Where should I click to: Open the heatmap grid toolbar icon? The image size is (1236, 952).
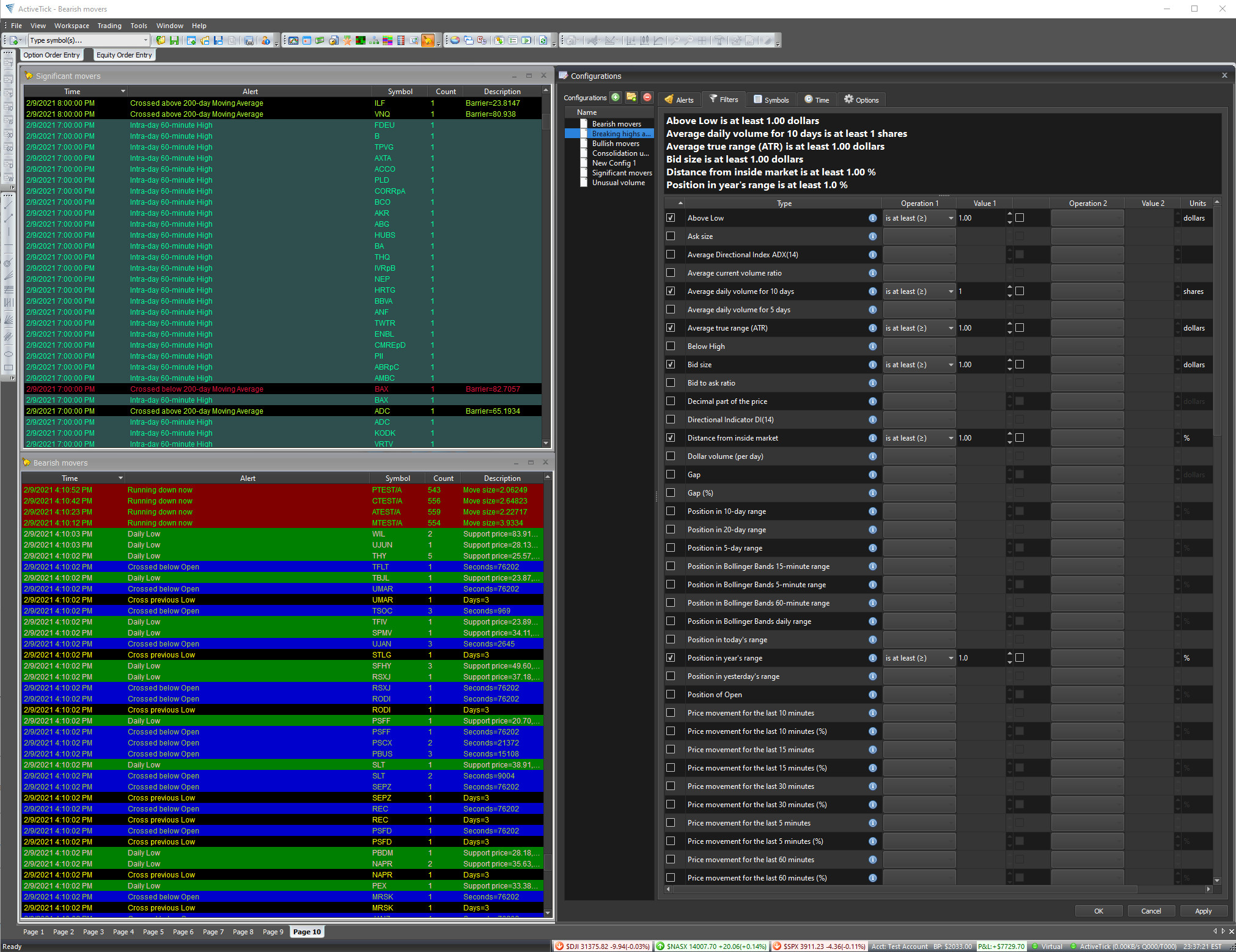point(361,40)
